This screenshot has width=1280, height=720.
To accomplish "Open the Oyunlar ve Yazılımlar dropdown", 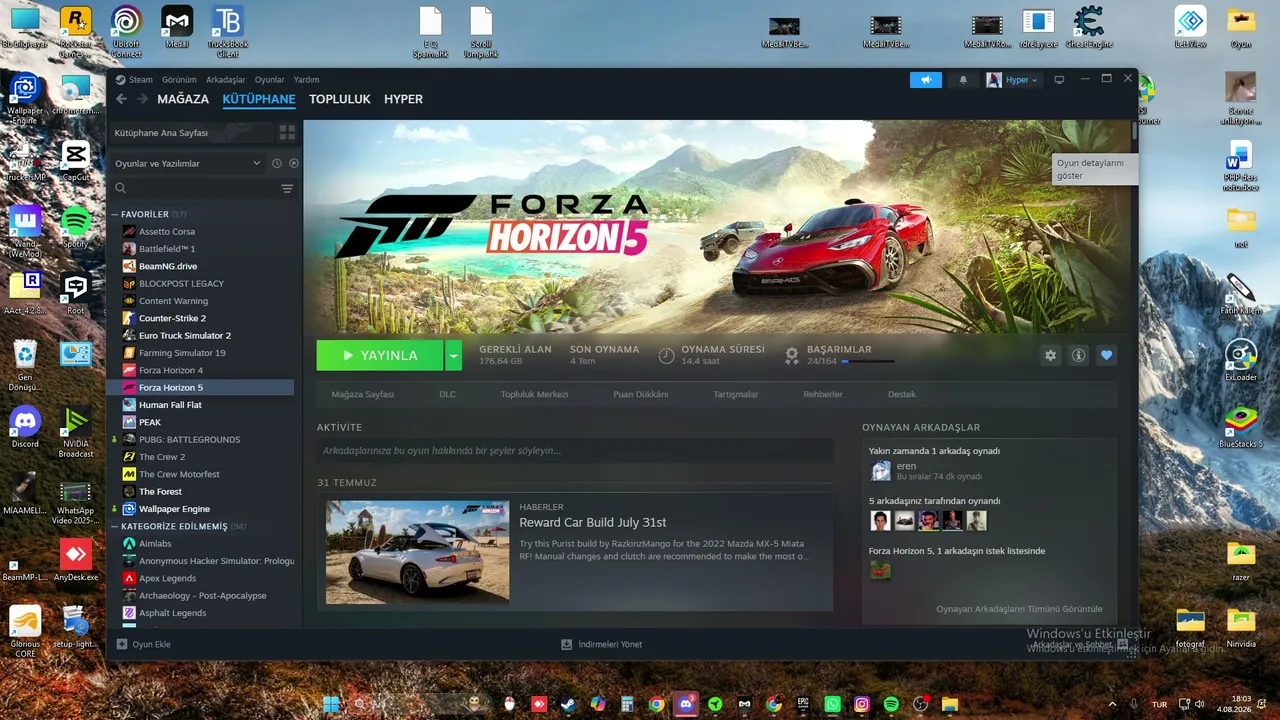I will [x=187, y=163].
